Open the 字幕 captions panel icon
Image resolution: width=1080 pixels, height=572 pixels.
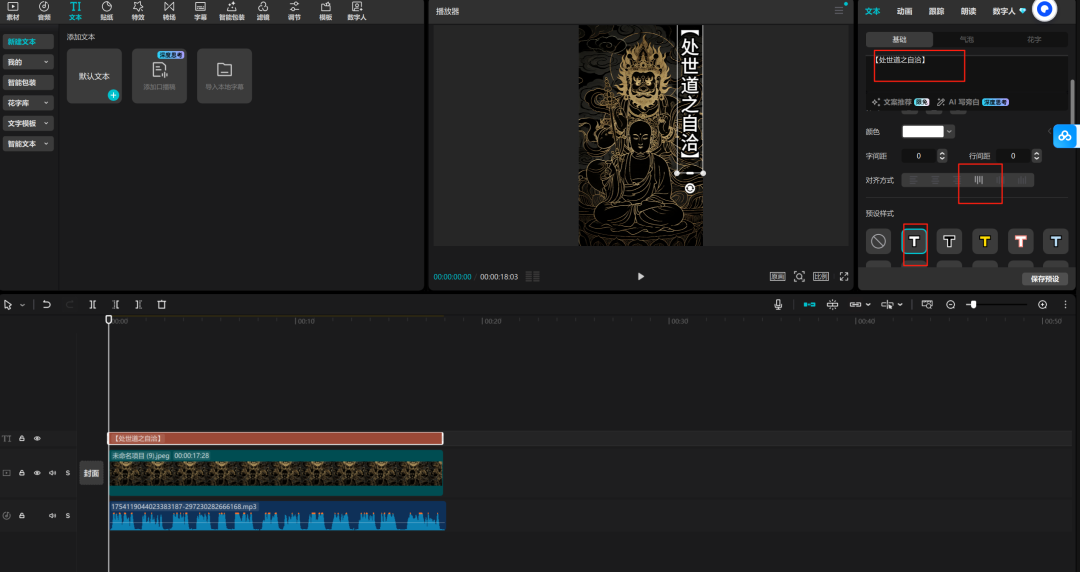tap(200, 10)
